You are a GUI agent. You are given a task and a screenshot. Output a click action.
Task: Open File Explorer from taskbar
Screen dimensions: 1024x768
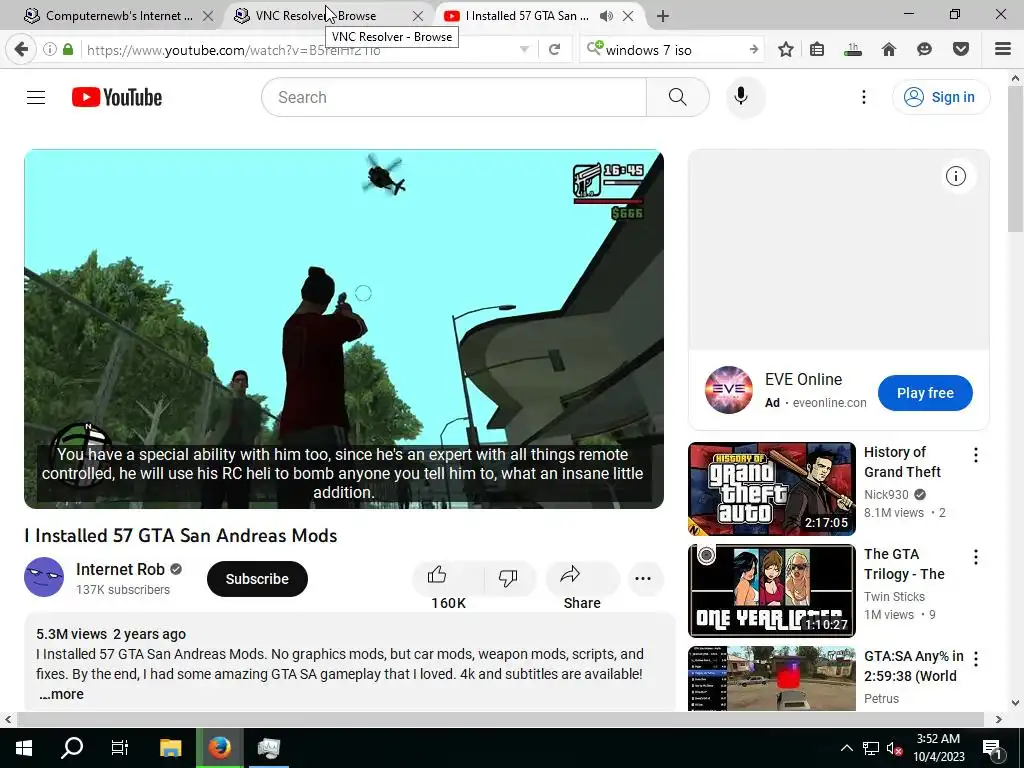coord(170,748)
